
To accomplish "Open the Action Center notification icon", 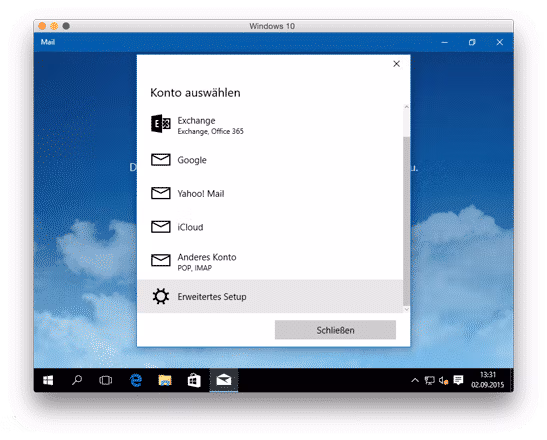I will (458, 380).
